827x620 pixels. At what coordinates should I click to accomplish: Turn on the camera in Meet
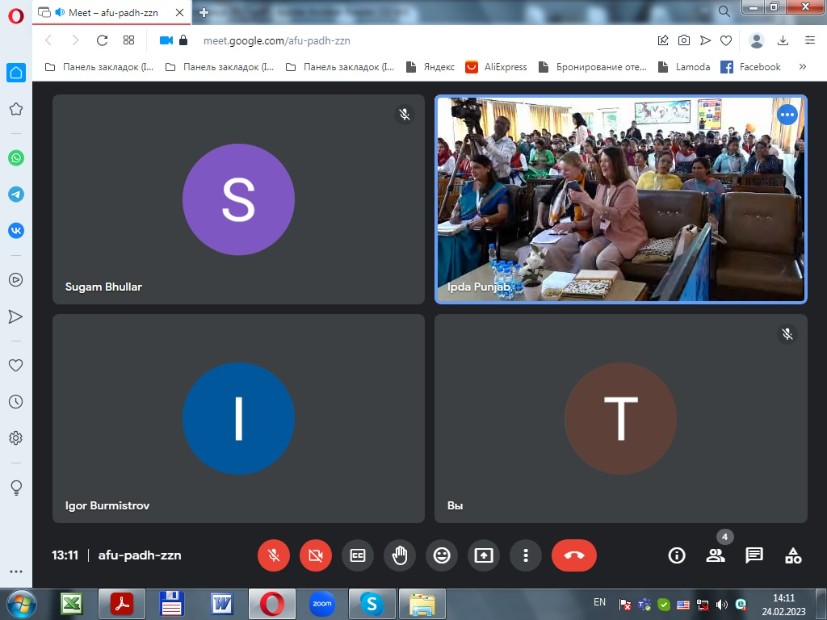[x=316, y=555]
